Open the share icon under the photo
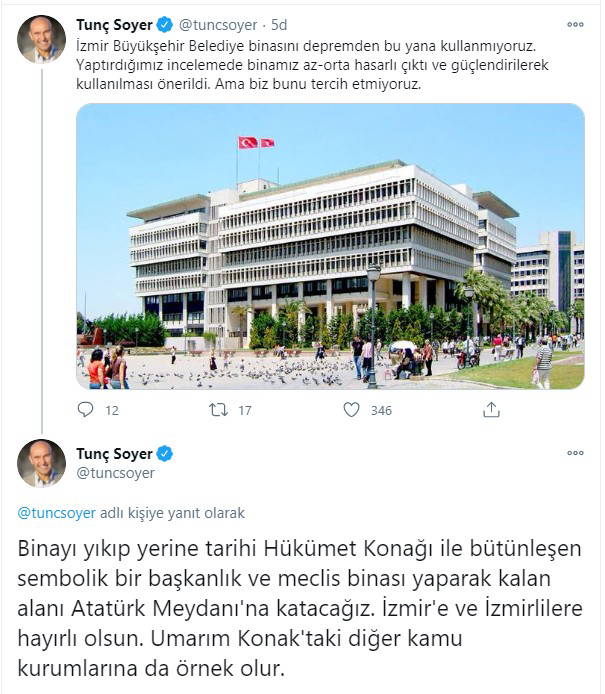This screenshot has height=694, width=605. tap(491, 410)
